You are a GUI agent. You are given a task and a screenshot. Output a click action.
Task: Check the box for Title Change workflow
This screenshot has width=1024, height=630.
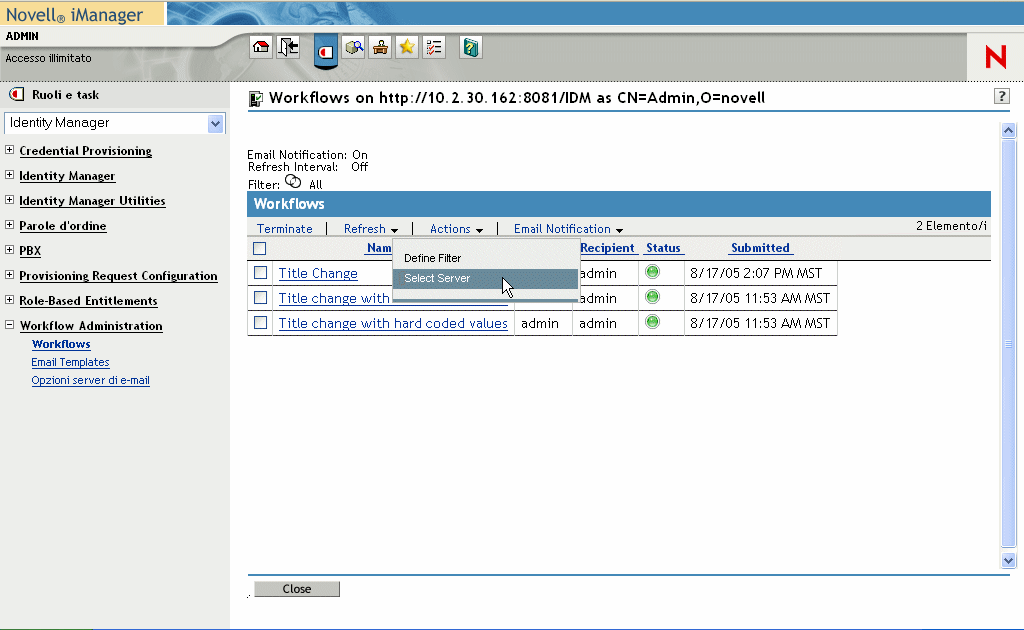pyautogui.click(x=260, y=273)
